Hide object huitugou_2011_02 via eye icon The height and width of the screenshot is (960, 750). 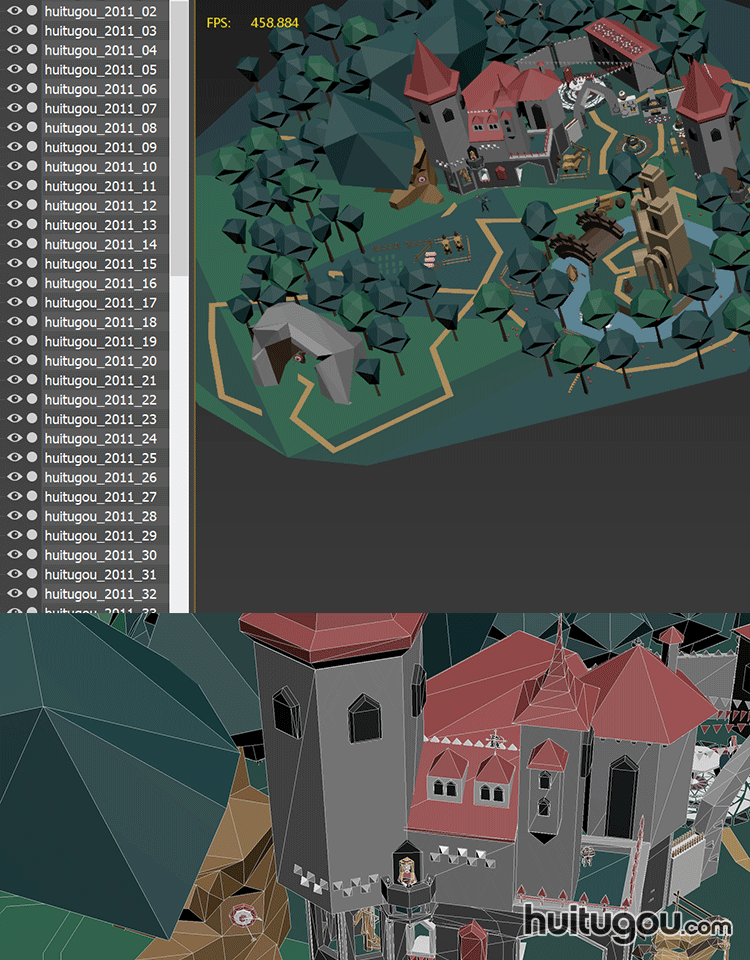tap(14, 12)
